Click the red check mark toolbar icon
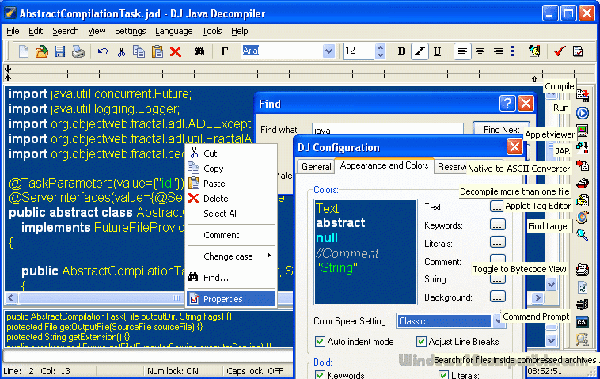Image resolution: width=600 pixels, height=379 pixels. (x=559, y=51)
